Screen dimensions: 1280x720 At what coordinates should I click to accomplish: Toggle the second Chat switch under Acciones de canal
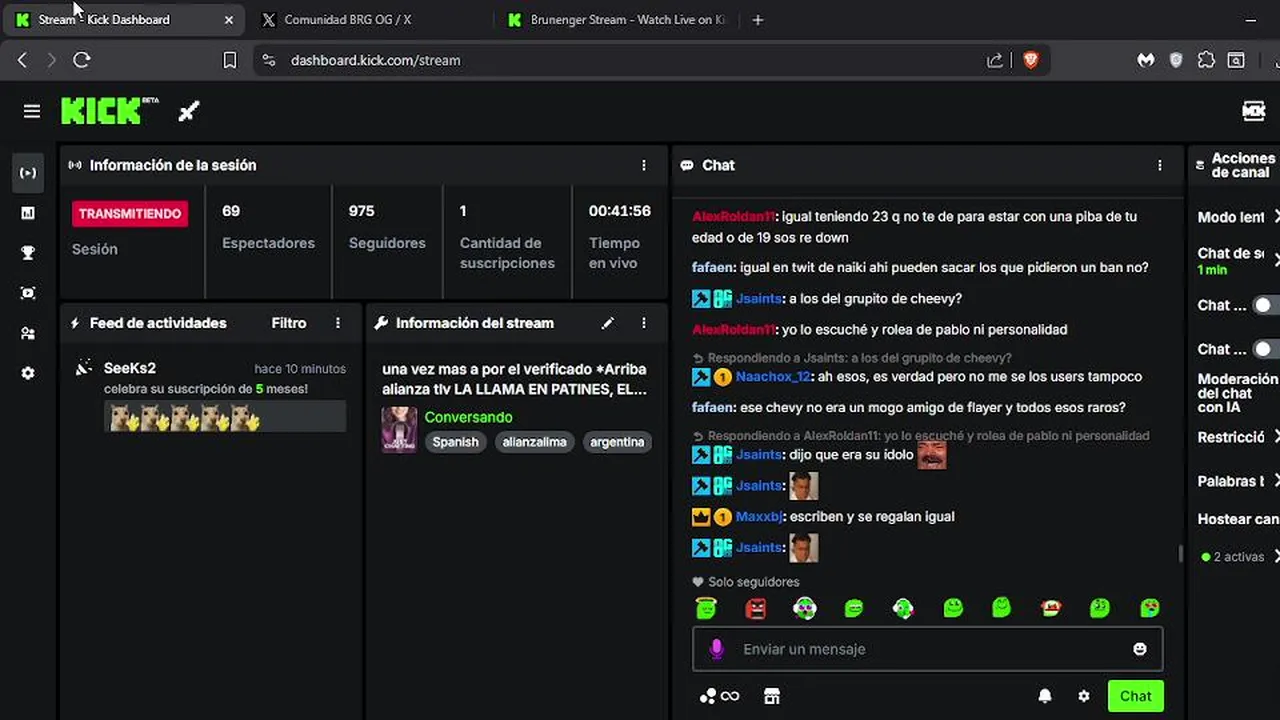tap(1266, 349)
